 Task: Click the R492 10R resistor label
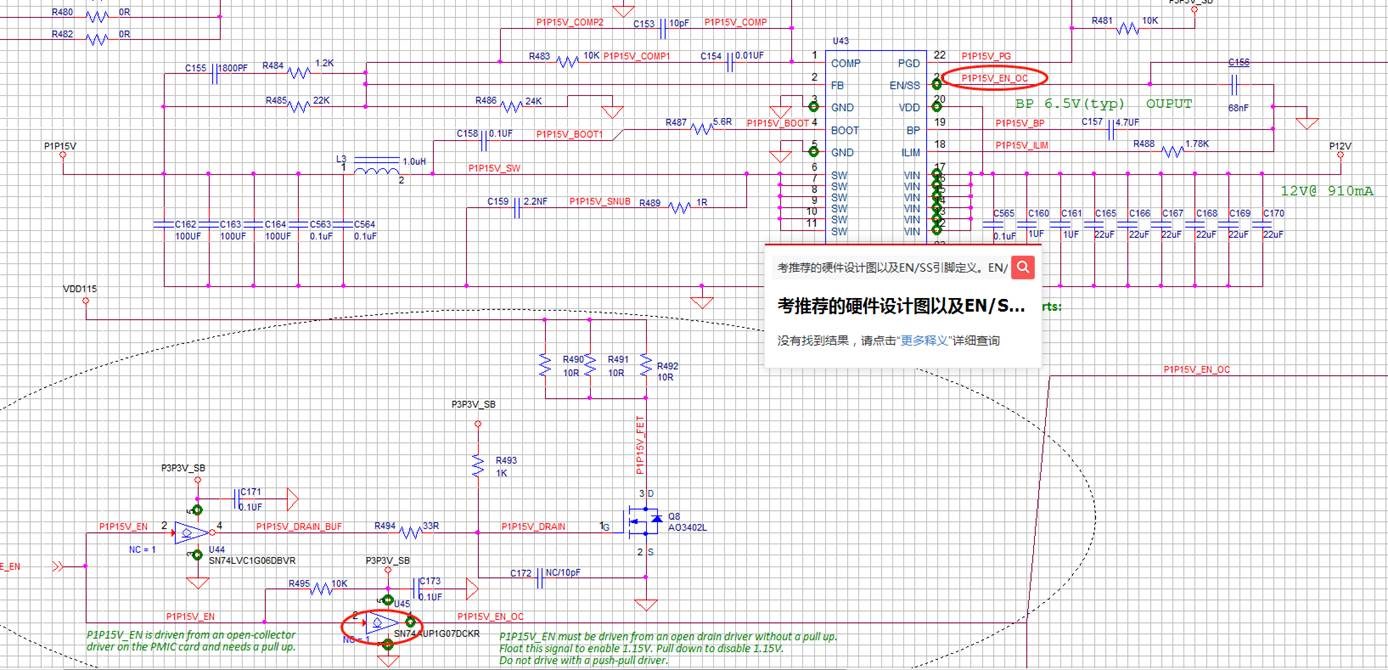pos(667,372)
